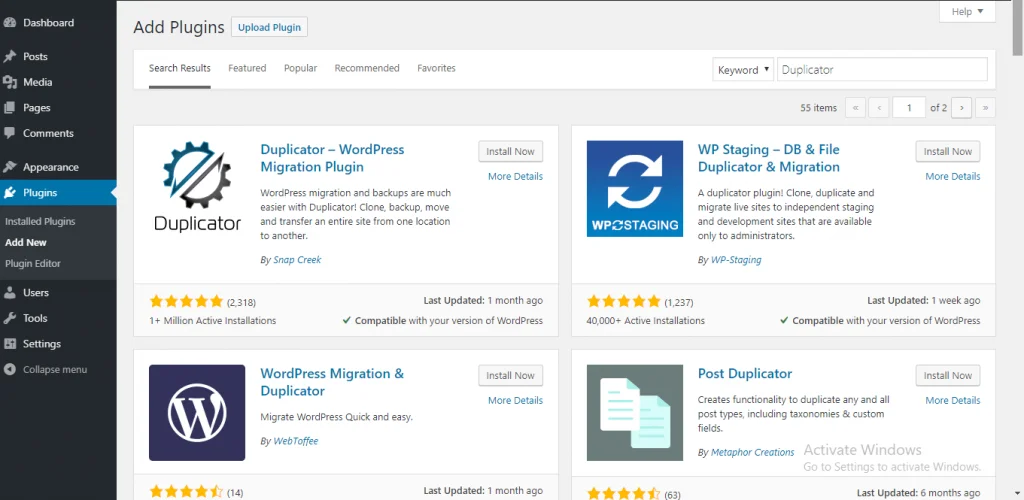Open the Keyword search type dropdown
Image resolution: width=1024 pixels, height=500 pixels.
pyautogui.click(x=744, y=70)
